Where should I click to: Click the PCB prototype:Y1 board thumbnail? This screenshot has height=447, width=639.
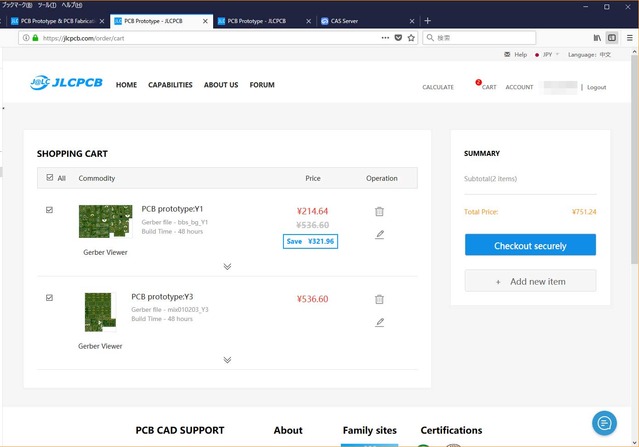tap(106, 221)
